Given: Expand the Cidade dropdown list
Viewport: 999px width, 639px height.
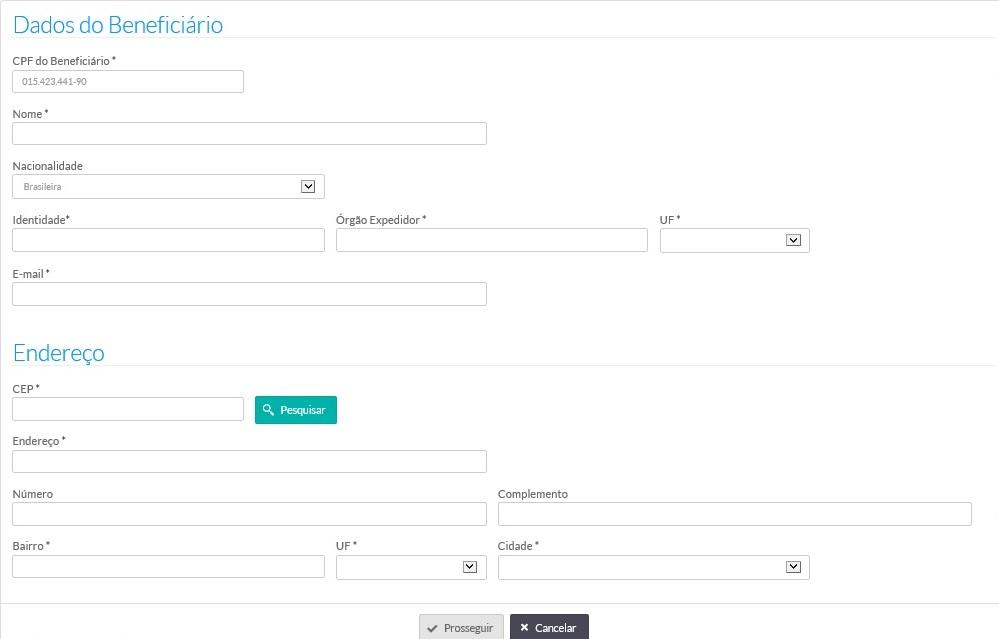Looking at the screenshot, I should click(653, 567).
